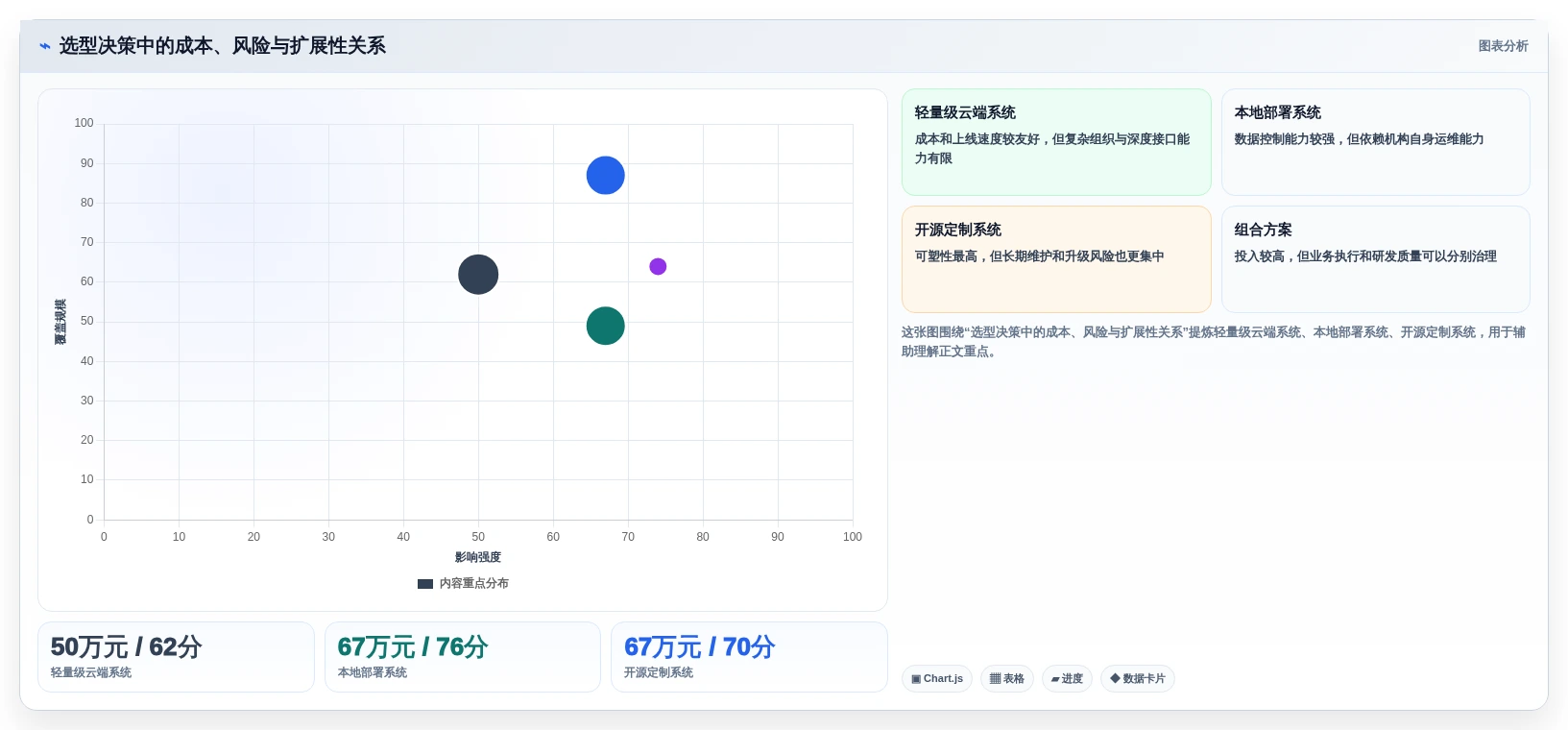Click the description 数据控制能力较强 text
The image size is (1568, 730).
[1360, 139]
